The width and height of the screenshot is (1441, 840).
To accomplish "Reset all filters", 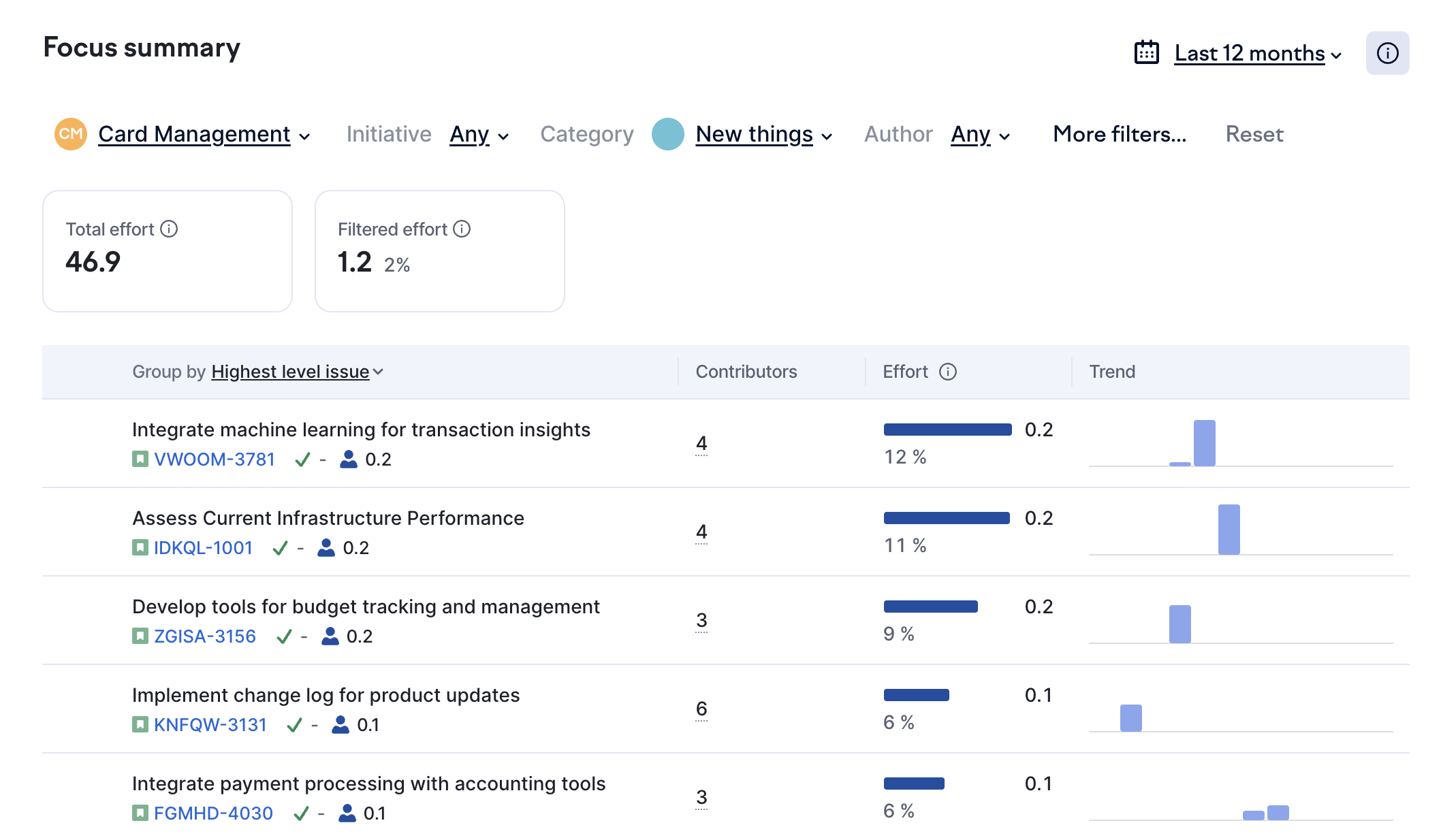I will (1254, 134).
